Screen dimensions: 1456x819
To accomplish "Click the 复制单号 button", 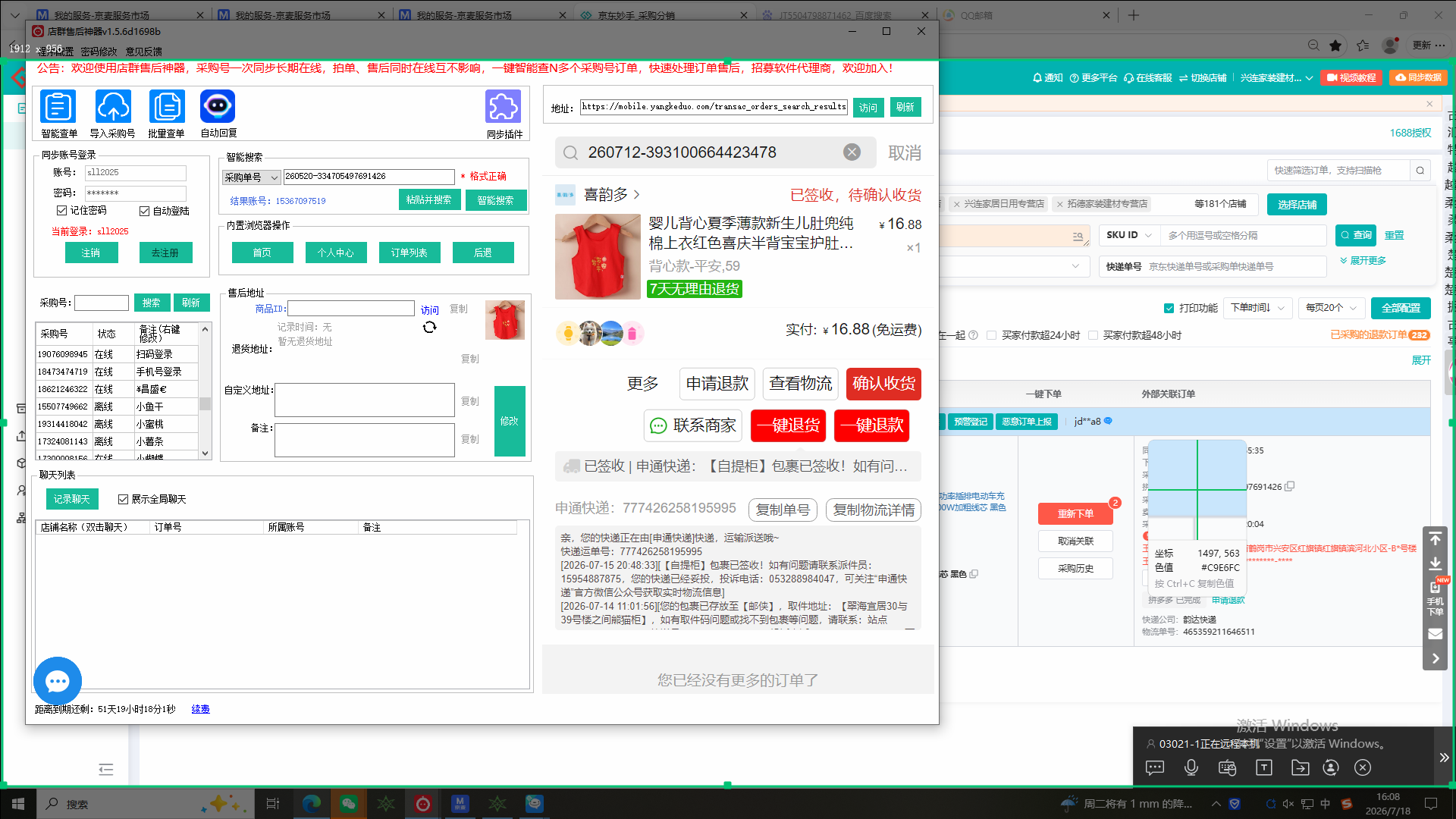I will pos(783,510).
